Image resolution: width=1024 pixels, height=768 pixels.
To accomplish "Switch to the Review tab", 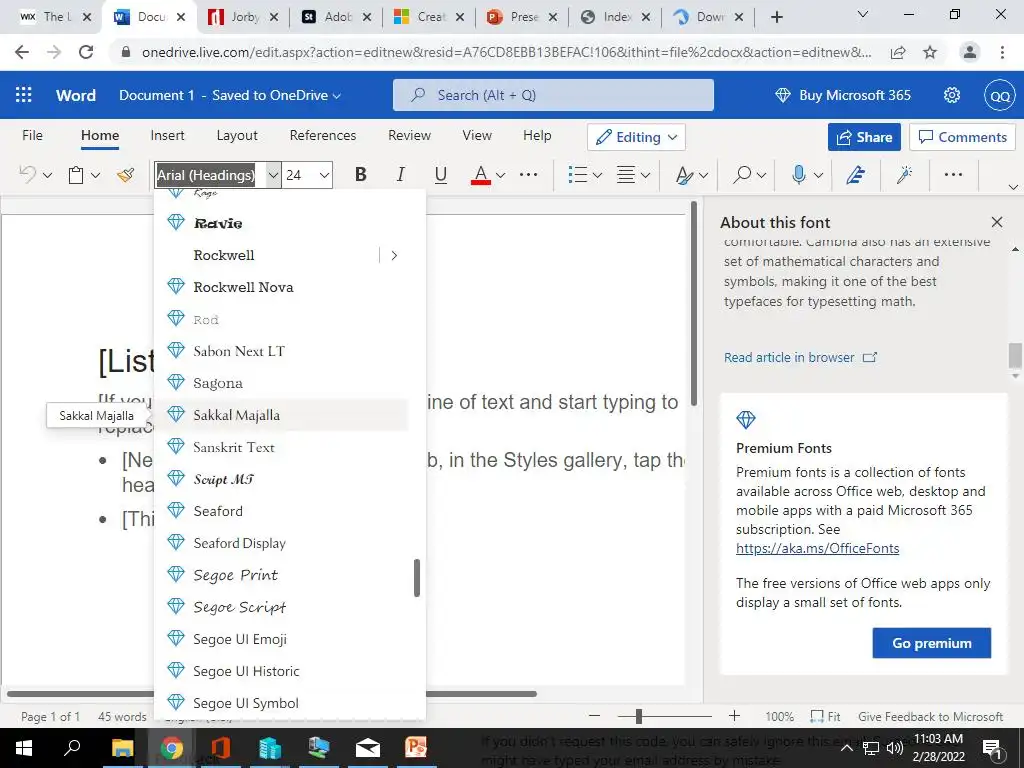I will coord(409,135).
